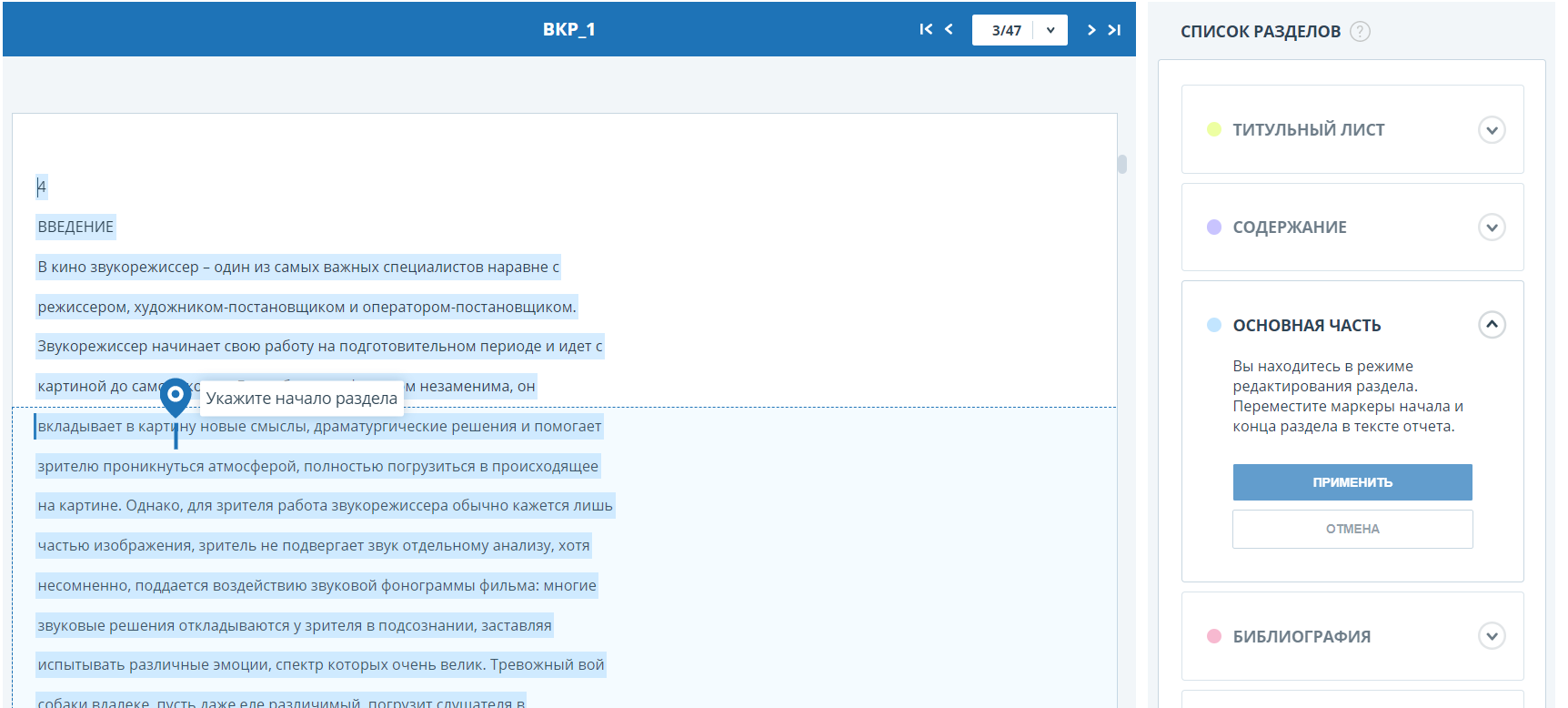Go to the previous page

(x=949, y=30)
